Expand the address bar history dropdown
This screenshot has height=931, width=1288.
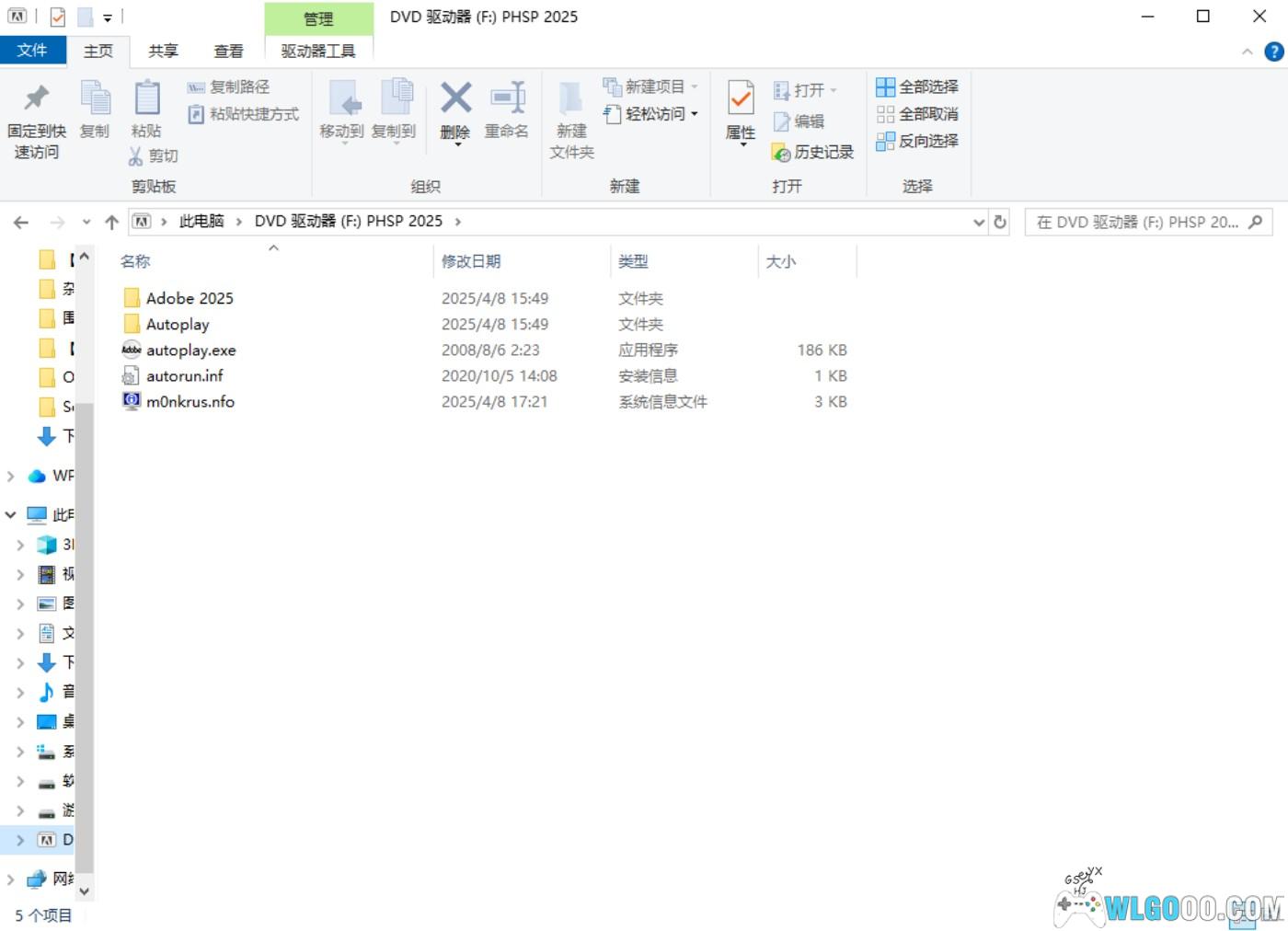pyautogui.click(x=978, y=222)
